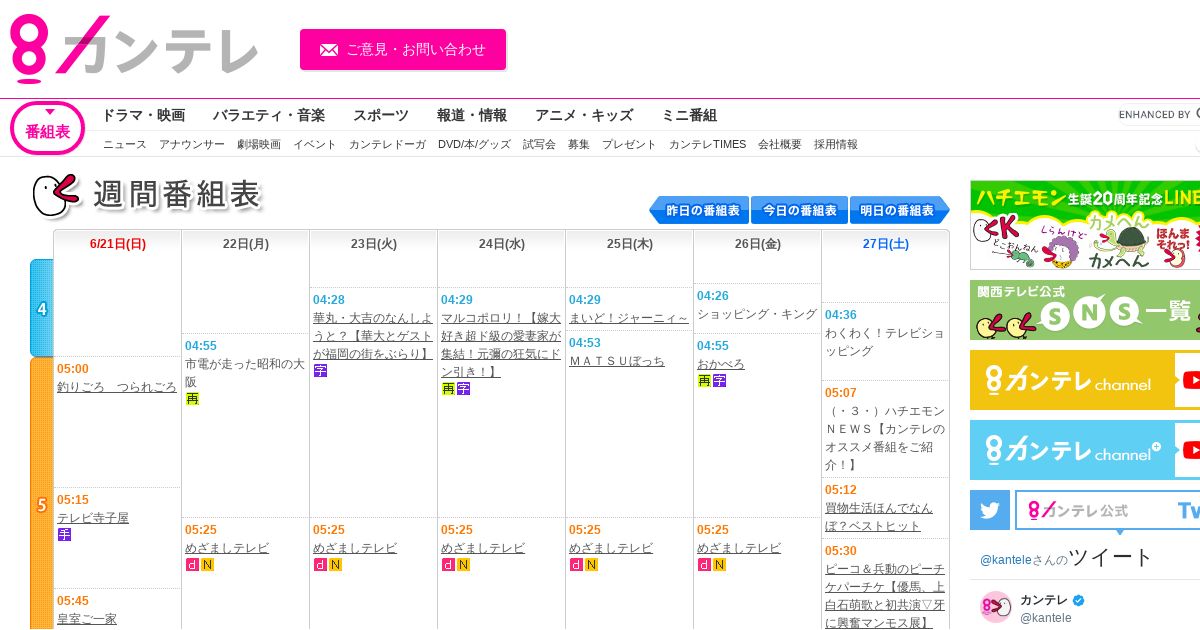Viewport: 1200px width, 630px height.
Task: Go to プレゼント link
Action: [629, 144]
